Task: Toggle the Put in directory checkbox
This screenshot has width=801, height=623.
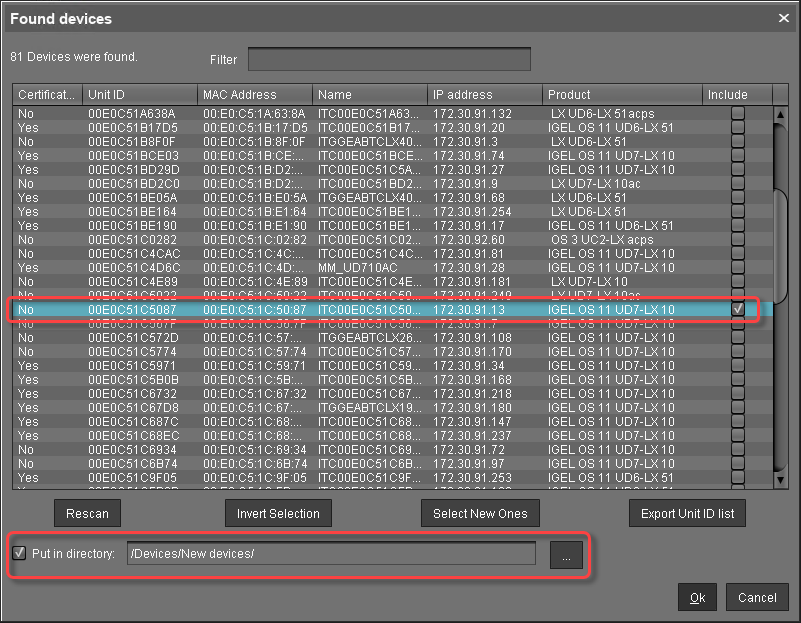Action: pyautogui.click(x=20, y=554)
